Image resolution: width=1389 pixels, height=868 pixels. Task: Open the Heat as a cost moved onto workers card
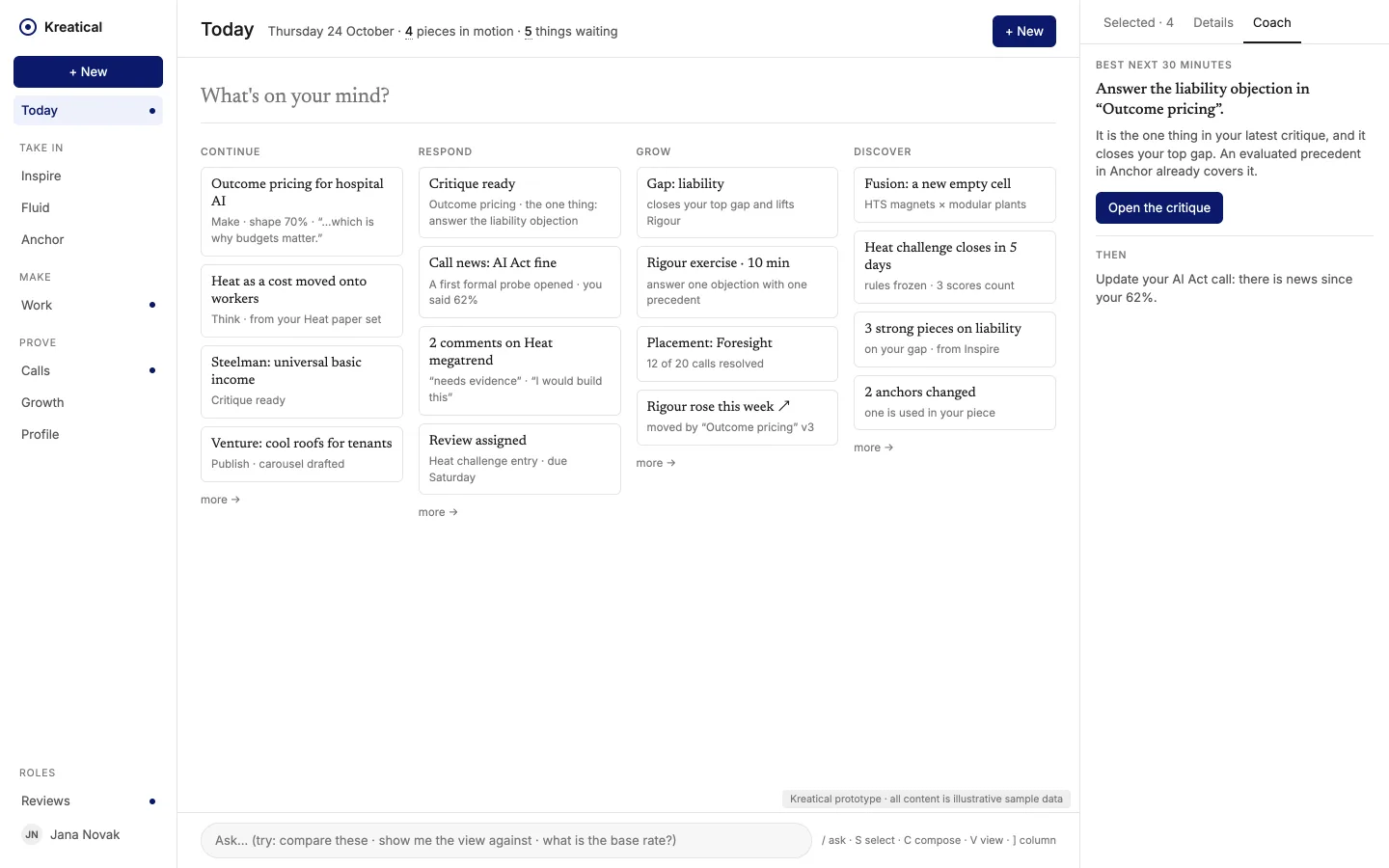(302, 301)
